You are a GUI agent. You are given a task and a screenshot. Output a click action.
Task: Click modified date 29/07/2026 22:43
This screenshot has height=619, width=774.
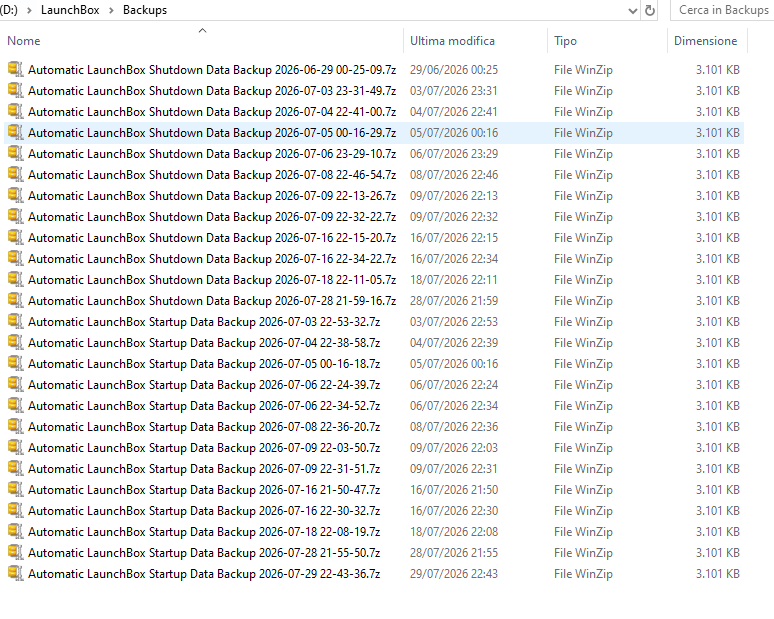[454, 574]
